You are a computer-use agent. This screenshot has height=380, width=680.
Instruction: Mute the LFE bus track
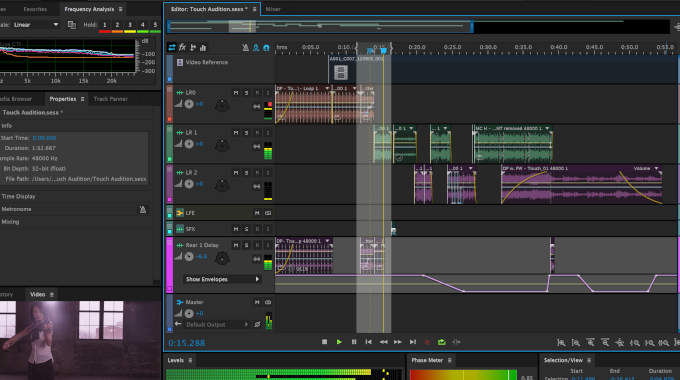(x=257, y=213)
